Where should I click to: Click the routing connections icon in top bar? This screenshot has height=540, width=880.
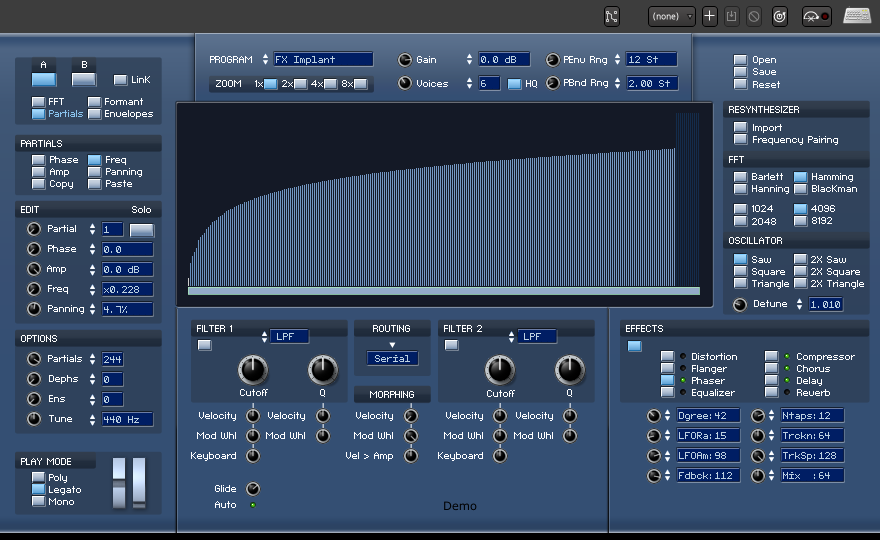click(612, 16)
